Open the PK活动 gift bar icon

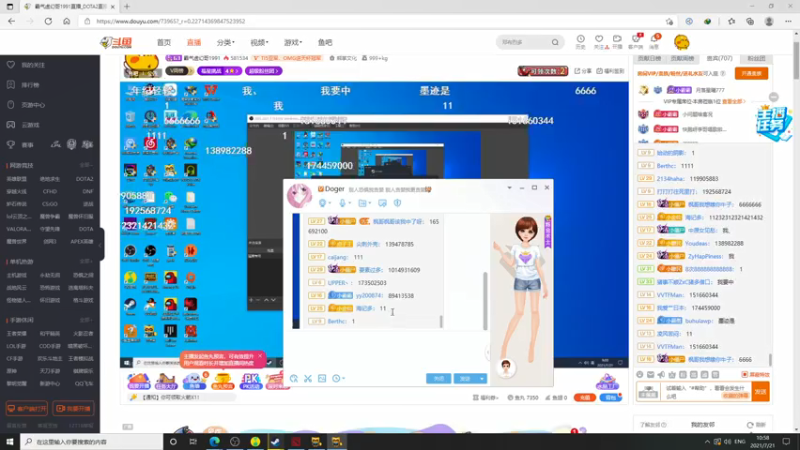point(251,381)
